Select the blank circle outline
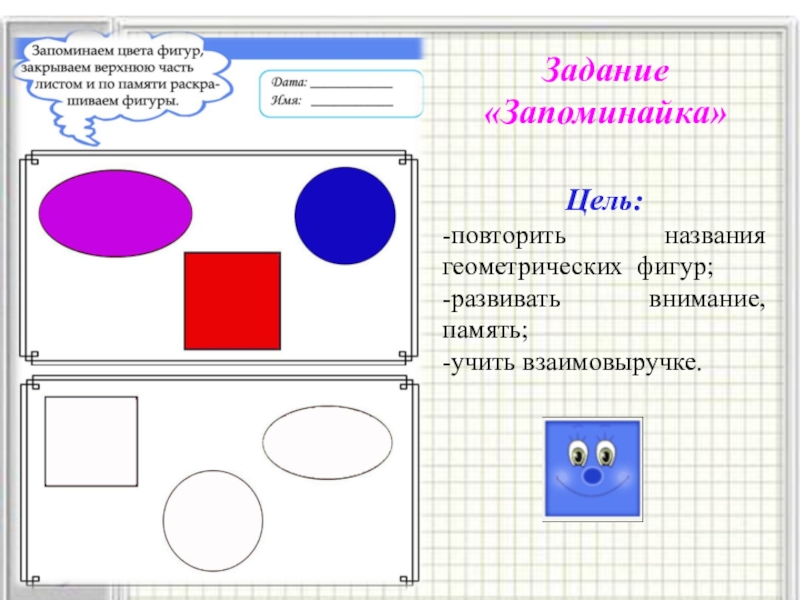The width and height of the screenshot is (800, 600). coord(213,520)
